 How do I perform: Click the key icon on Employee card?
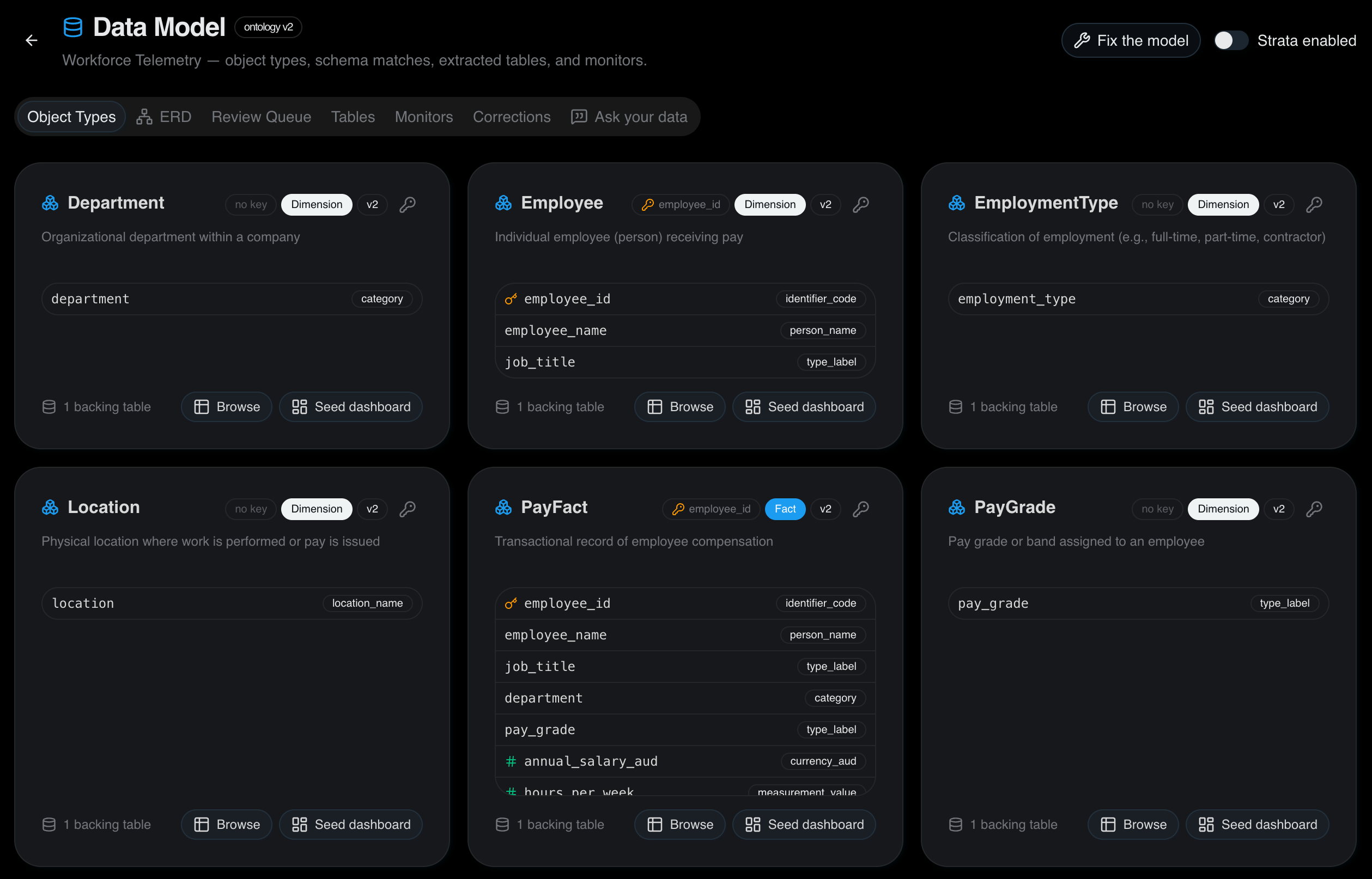tap(861, 204)
